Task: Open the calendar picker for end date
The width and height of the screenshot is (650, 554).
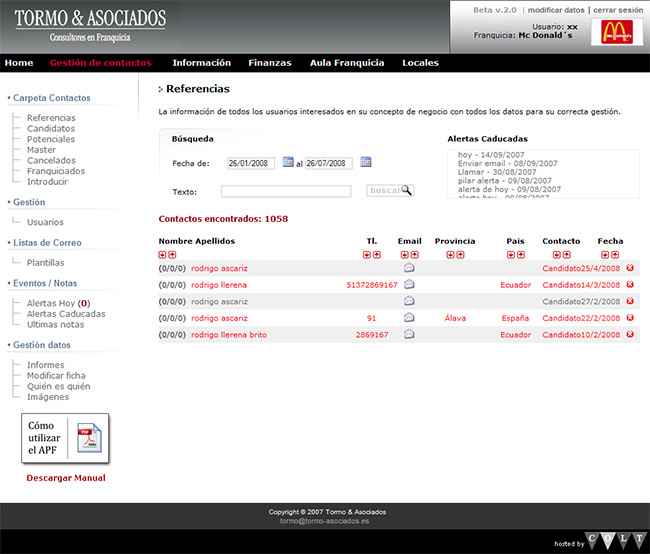Action: point(365,162)
